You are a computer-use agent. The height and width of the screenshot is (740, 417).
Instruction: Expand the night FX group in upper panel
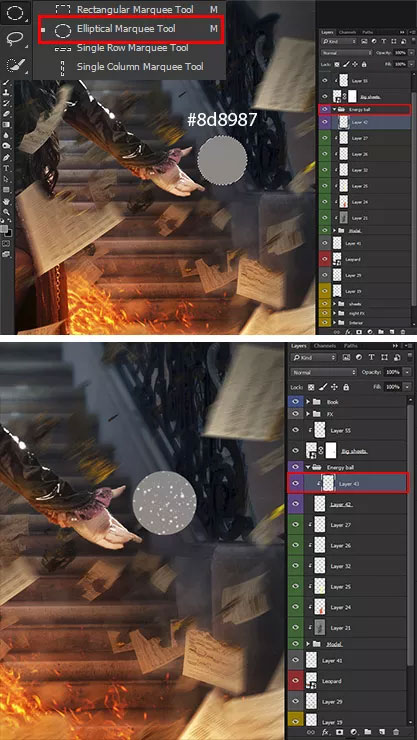click(x=334, y=313)
